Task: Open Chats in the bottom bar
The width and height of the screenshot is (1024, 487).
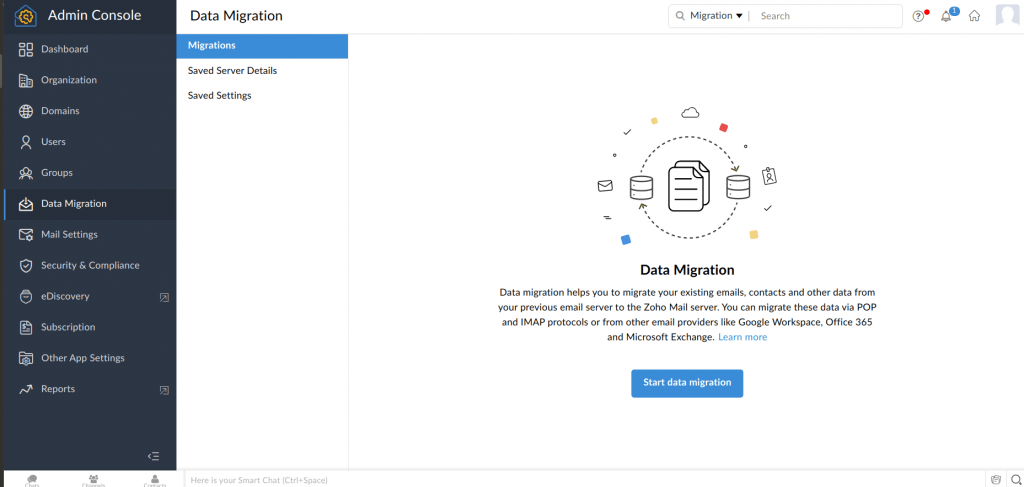Action: pos(33,480)
